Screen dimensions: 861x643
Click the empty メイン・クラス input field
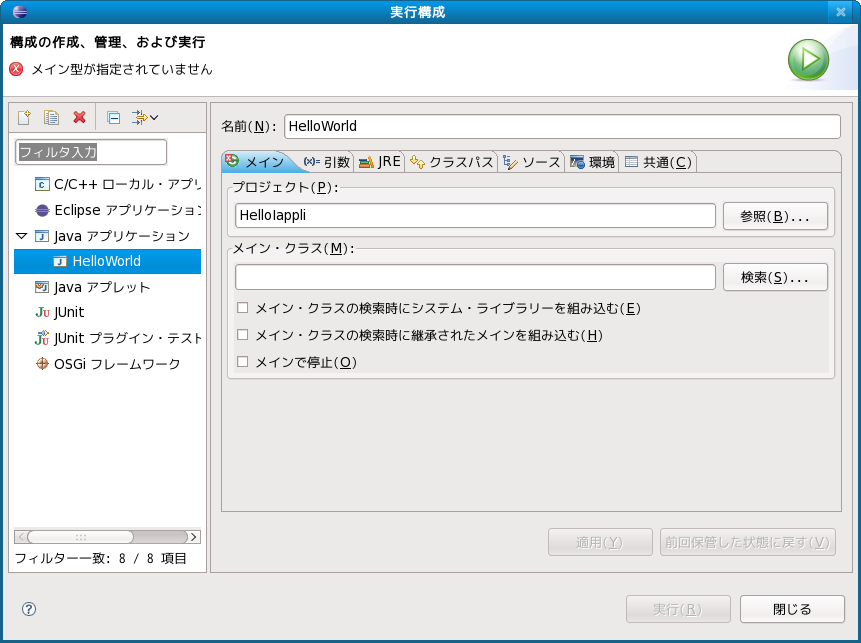[476, 277]
